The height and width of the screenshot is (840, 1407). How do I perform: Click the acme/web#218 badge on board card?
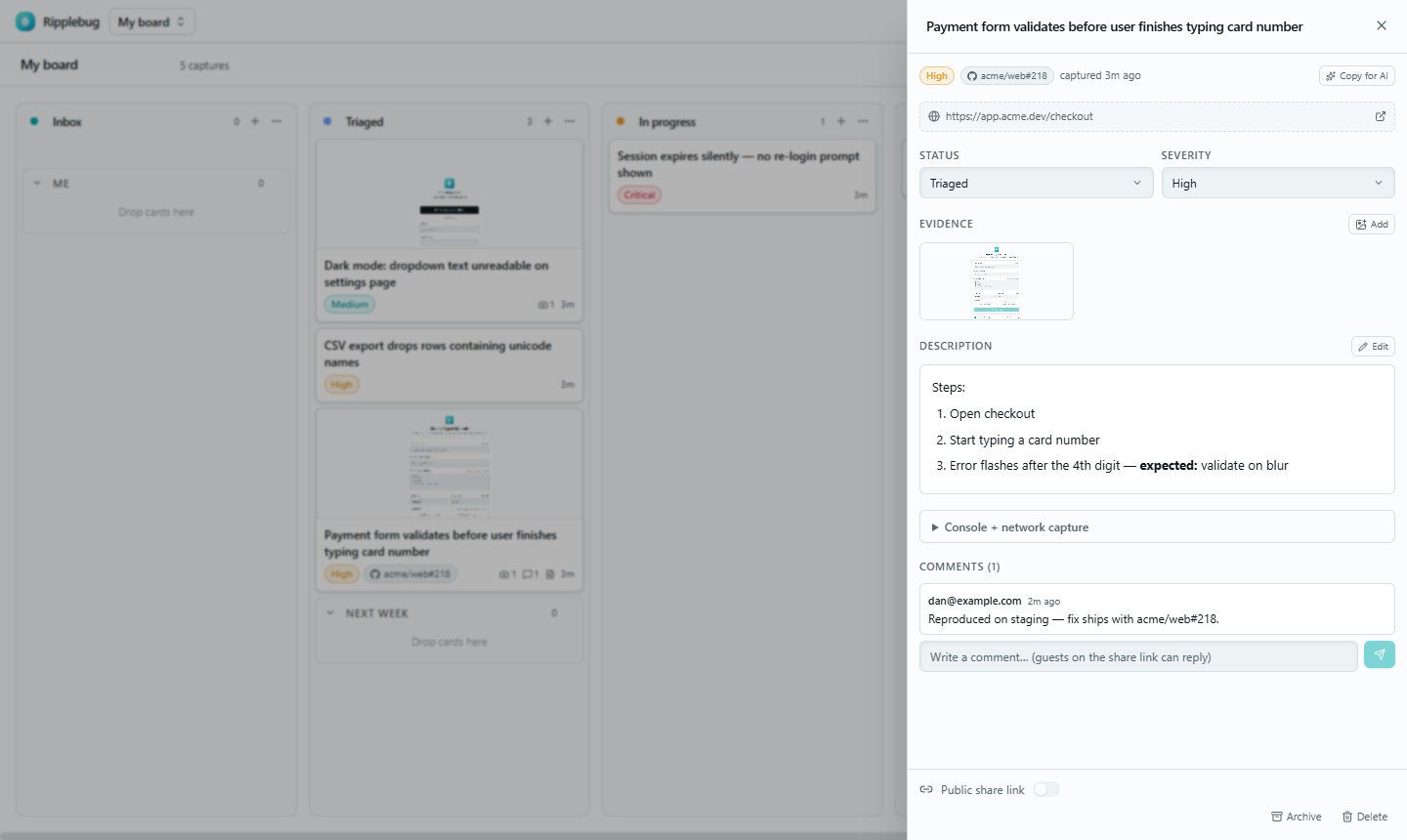[x=410, y=574]
